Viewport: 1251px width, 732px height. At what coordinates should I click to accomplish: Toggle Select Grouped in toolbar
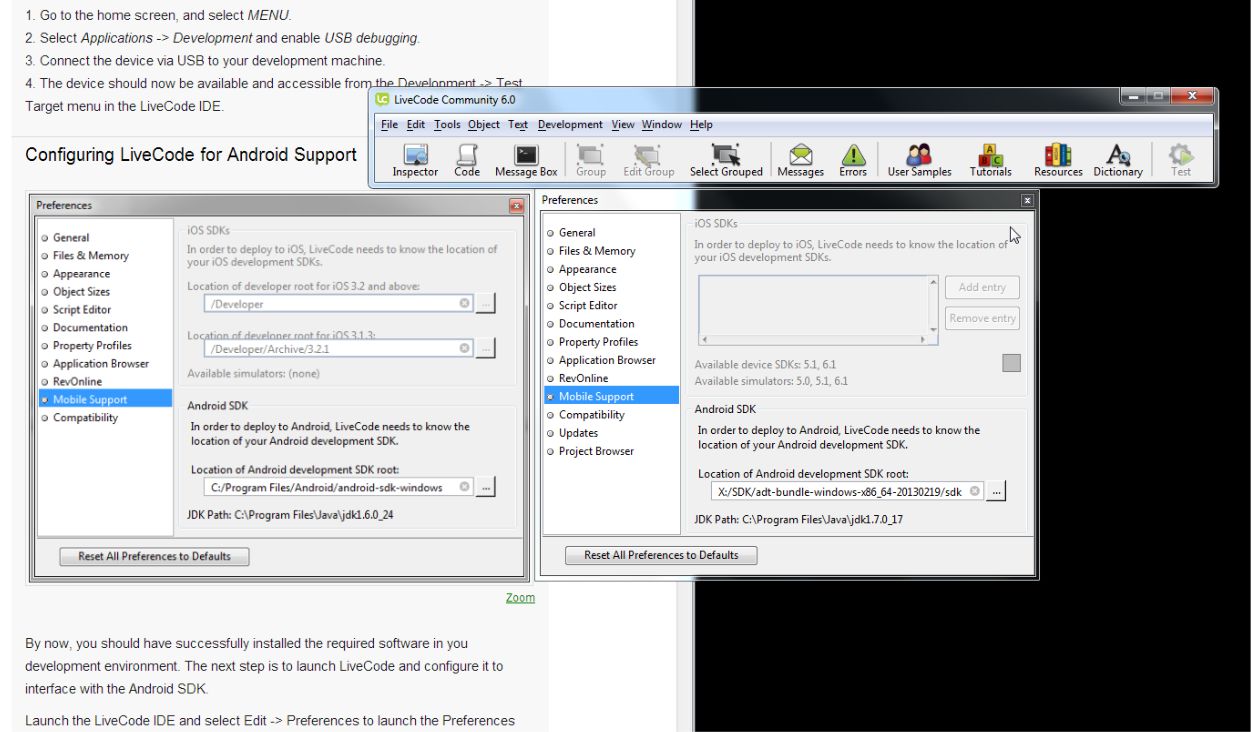(726, 160)
